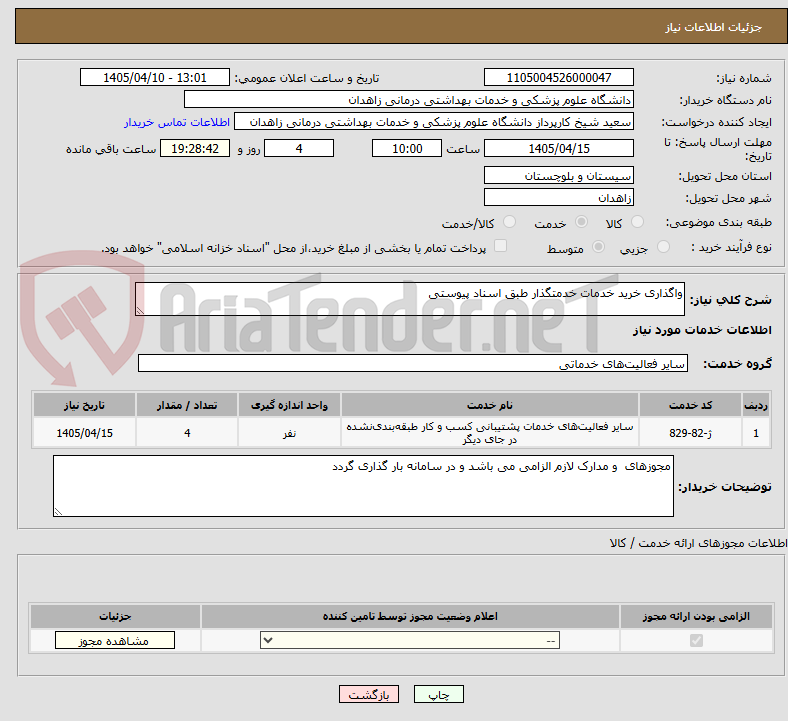Screen dimensions: 788x721
Task: Click the quantity cell showing 4
Action: [x=187, y=433]
